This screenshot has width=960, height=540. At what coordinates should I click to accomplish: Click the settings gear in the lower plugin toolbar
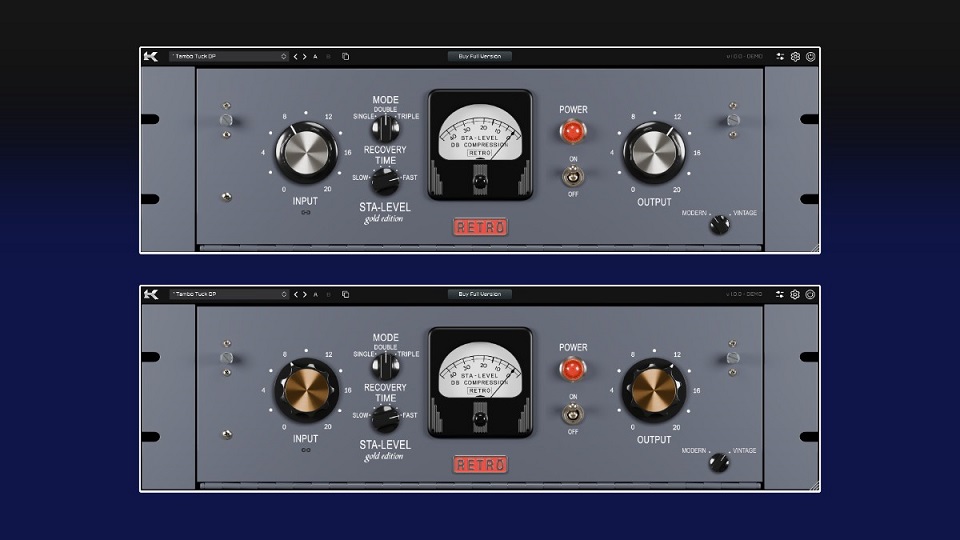[x=795, y=295]
